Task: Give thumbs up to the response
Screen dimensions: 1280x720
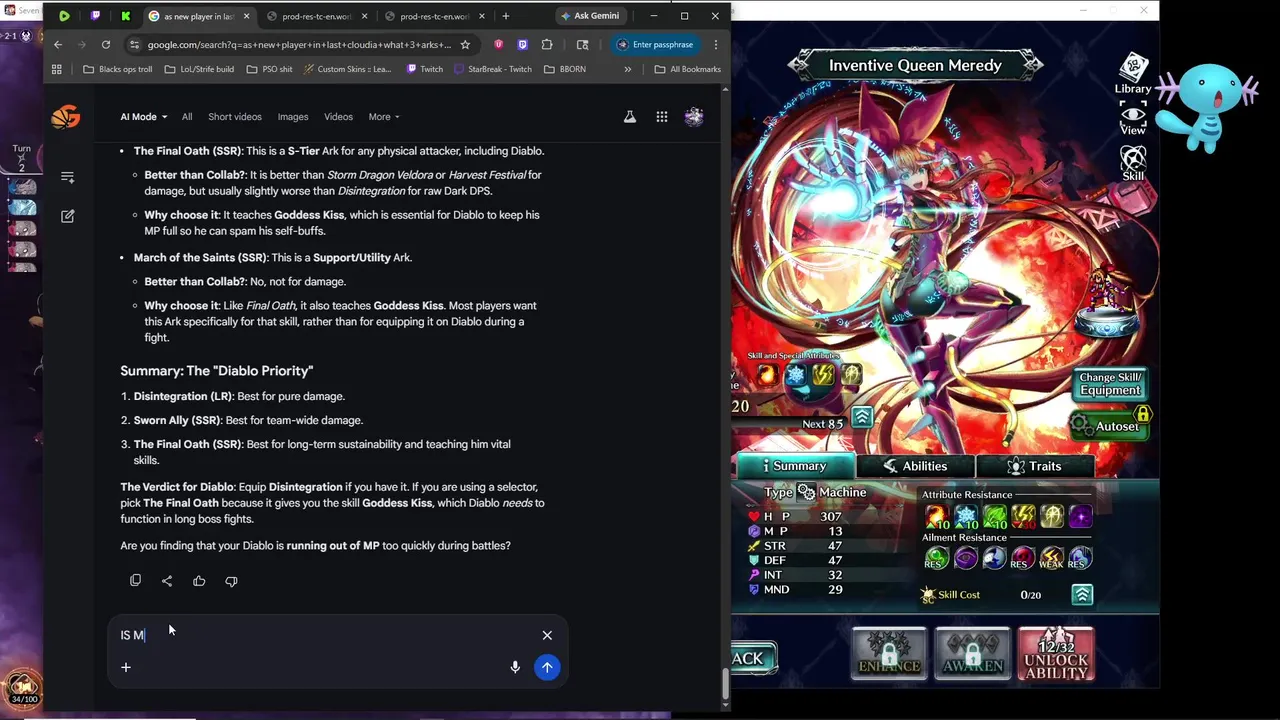Action: pyautogui.click(x=199, y=581)
